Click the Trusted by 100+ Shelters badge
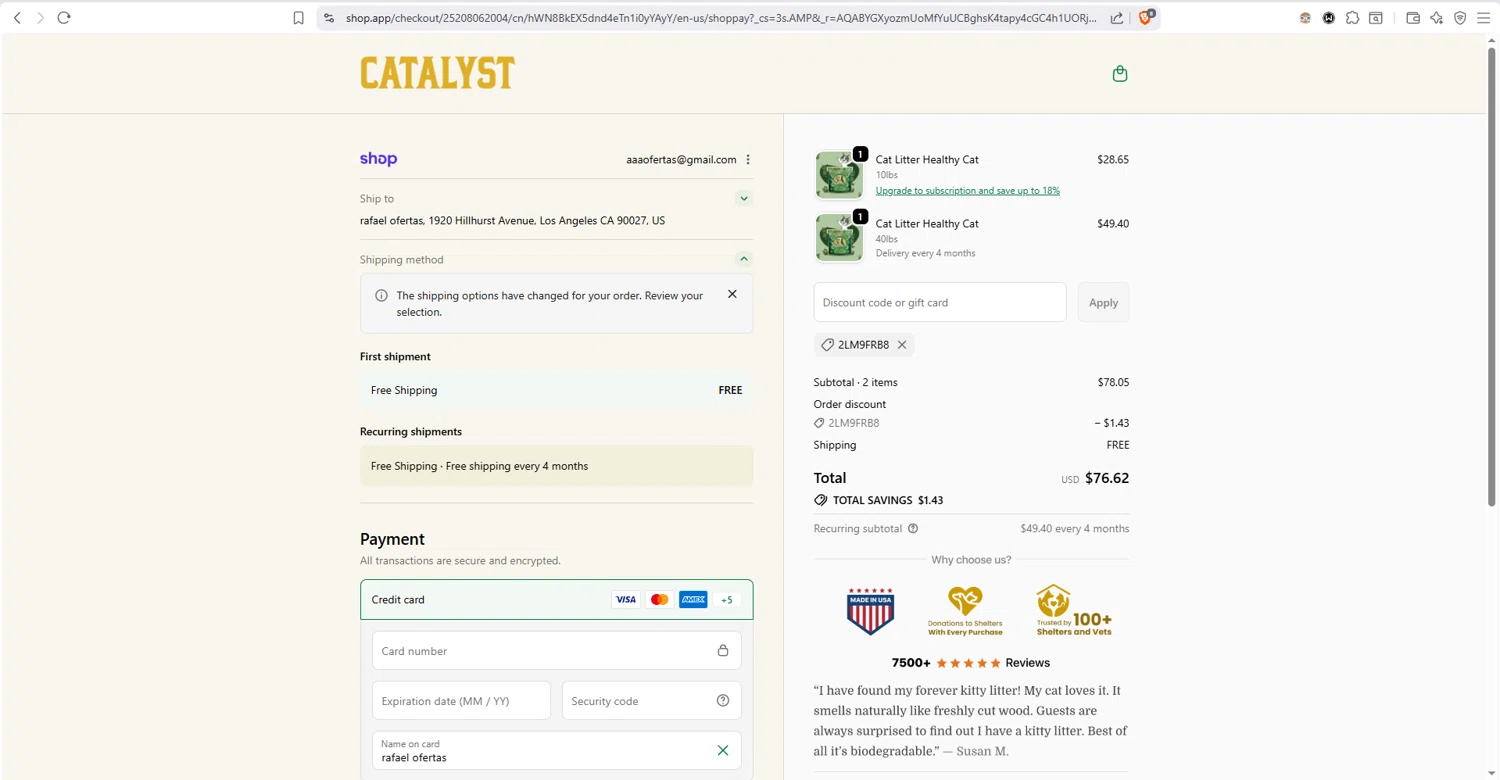The width and height of the screenshot is (1500, 780). click(x=1073, y=611)
